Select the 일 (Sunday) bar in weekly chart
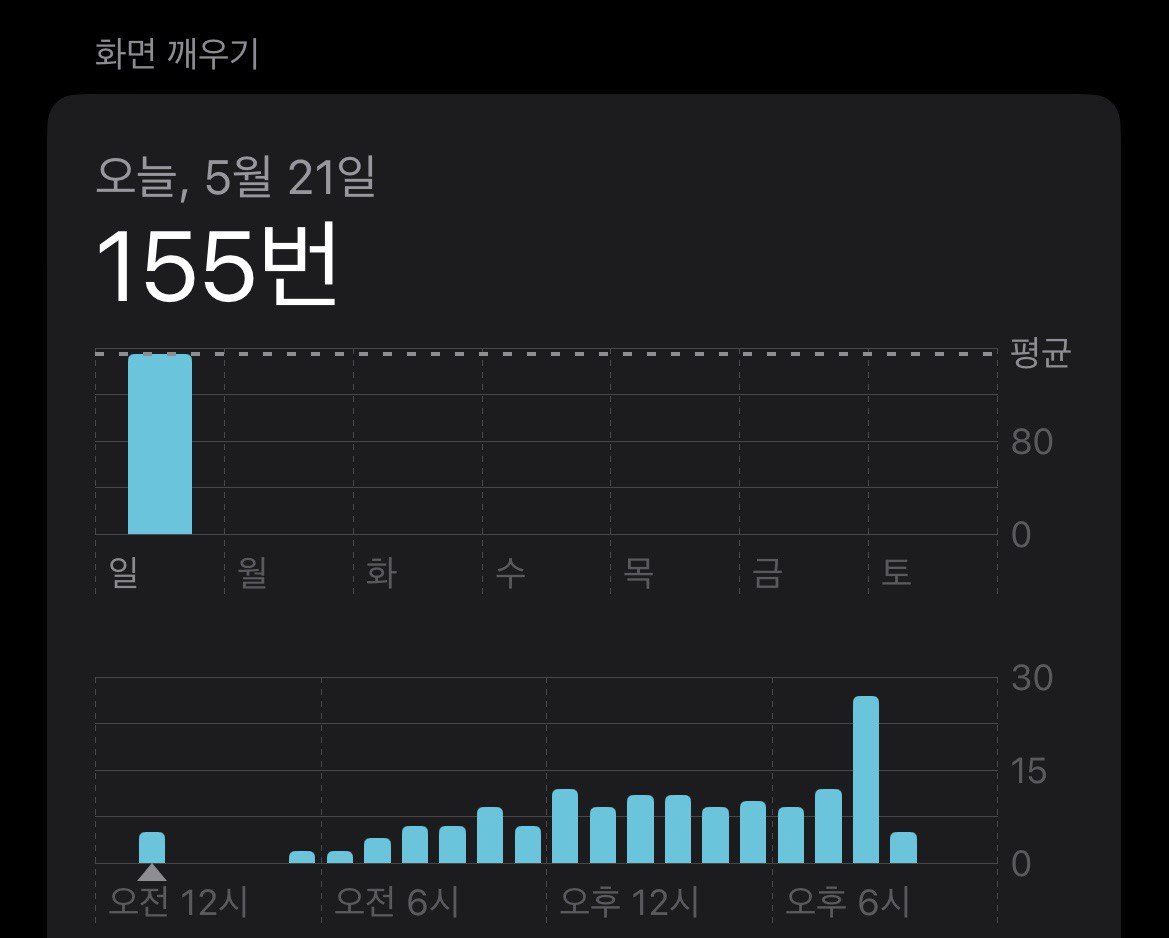 159,445
